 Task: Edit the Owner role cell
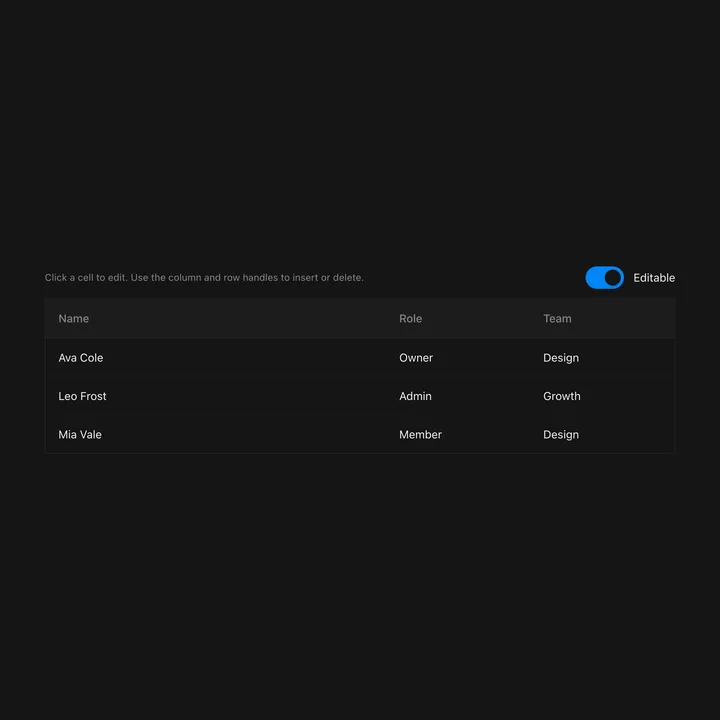pyautogui.click(x=457, y=358)
